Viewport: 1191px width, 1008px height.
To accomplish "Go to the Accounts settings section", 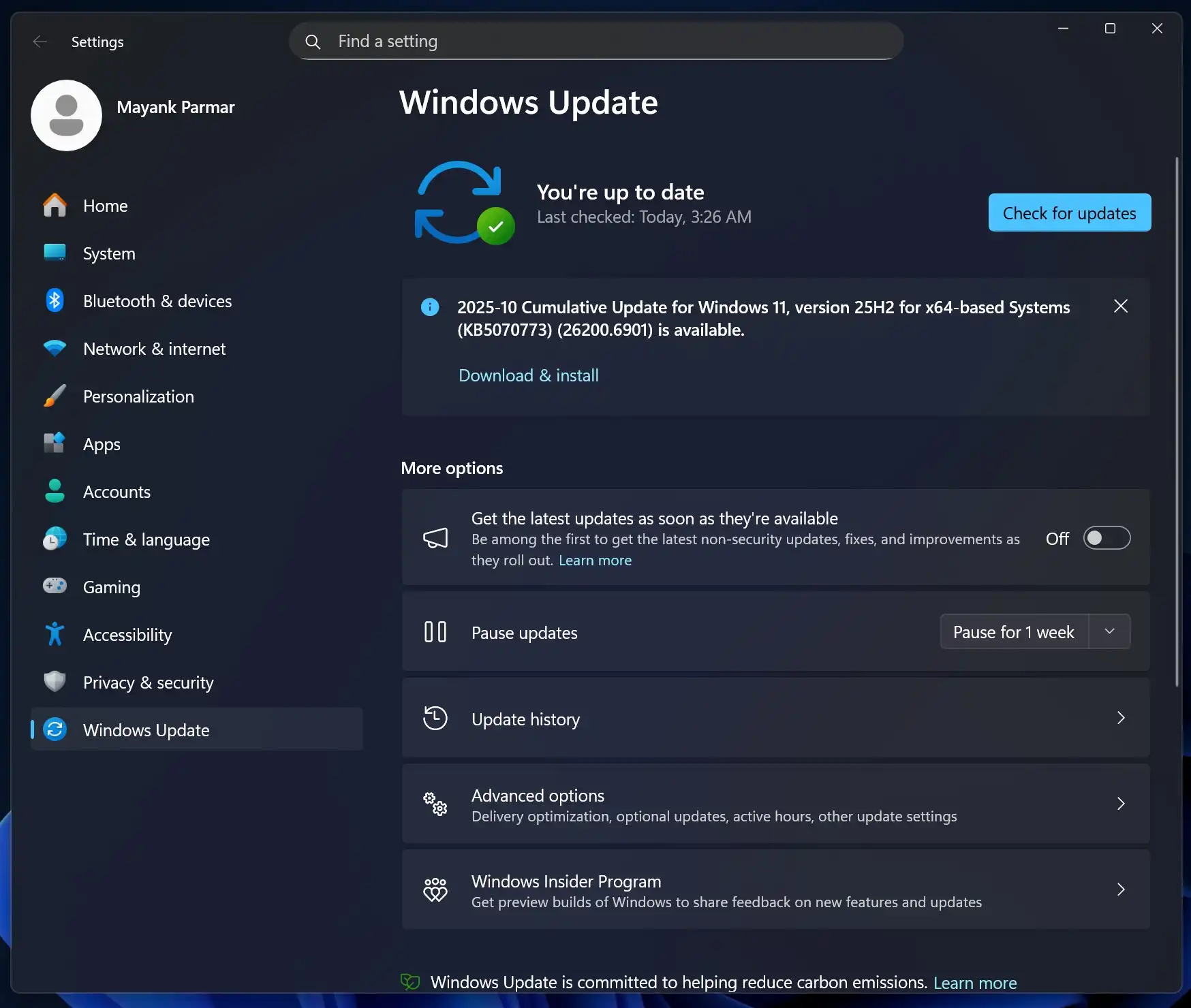I will [117, 492].
